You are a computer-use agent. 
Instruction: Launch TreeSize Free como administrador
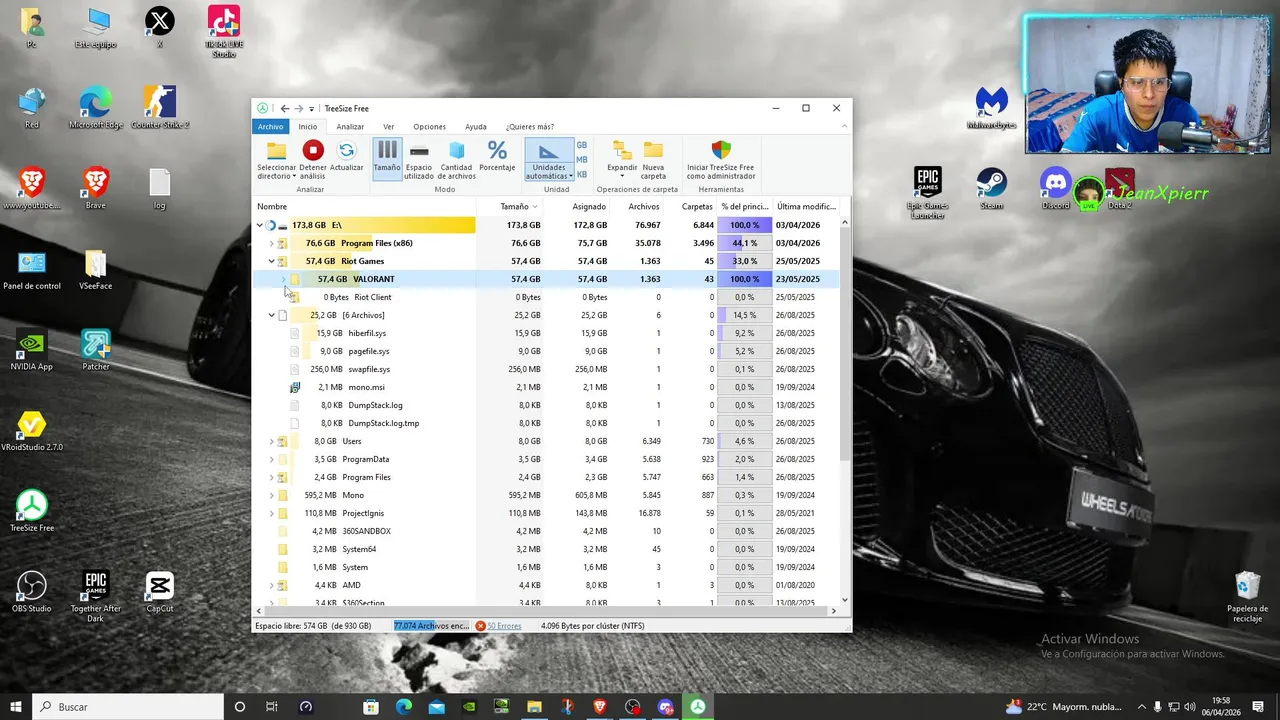[720, 159]
